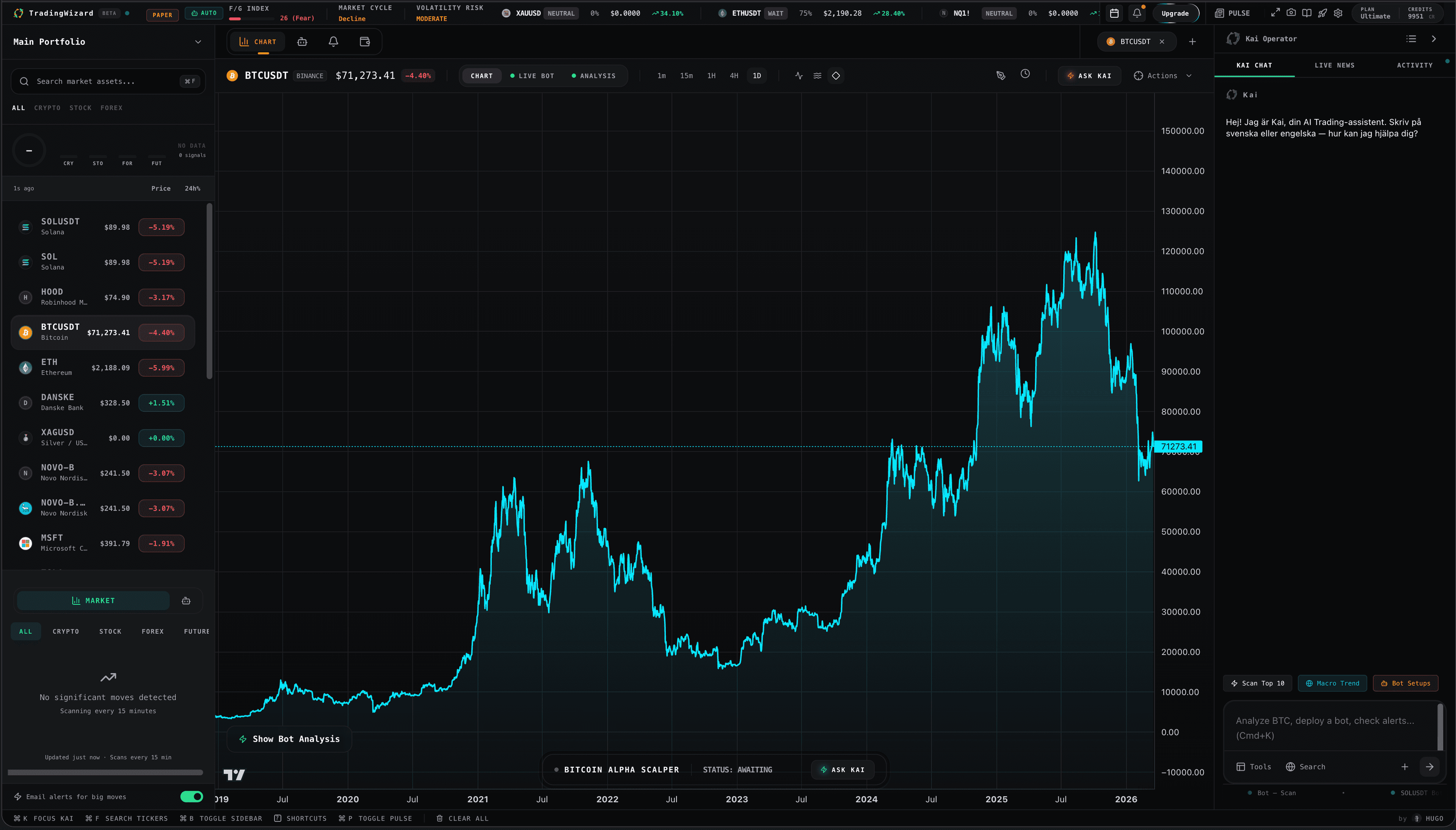Screen dimensions: 1456x830
Task: Toggle the AUTO mode pill
Action: point(204,13)
